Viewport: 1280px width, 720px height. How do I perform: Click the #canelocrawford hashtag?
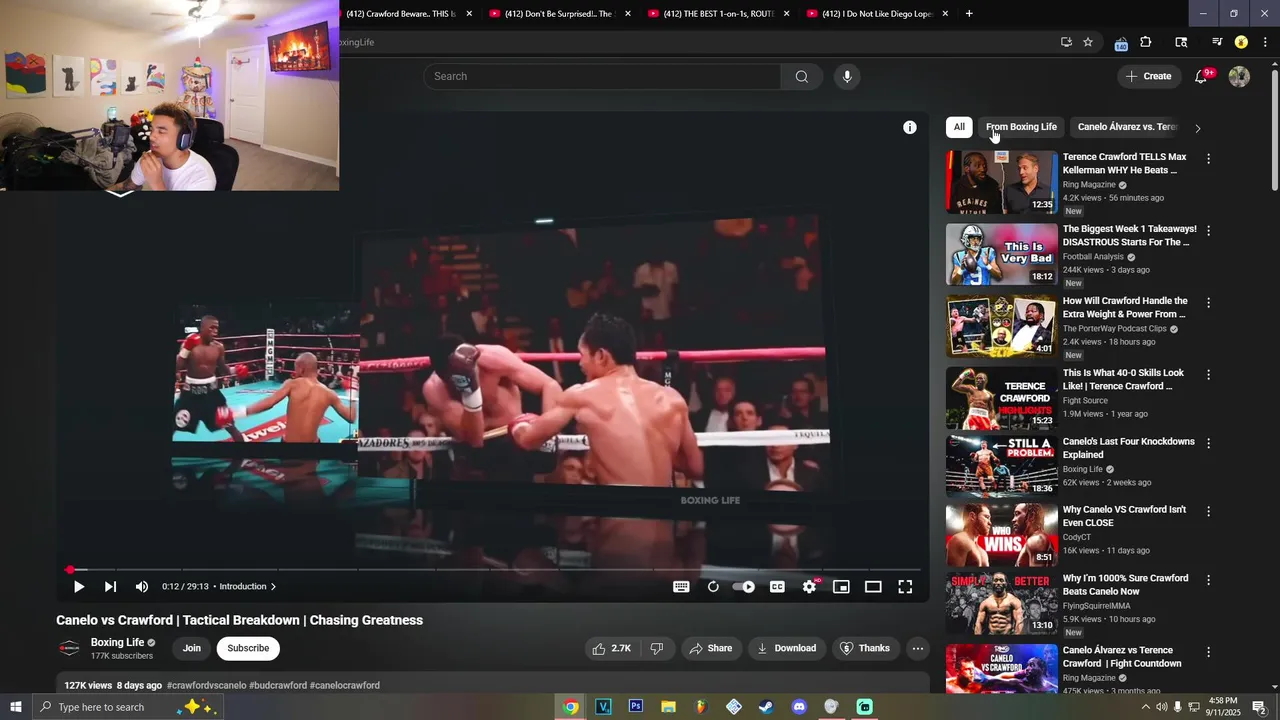click(345, 685)
